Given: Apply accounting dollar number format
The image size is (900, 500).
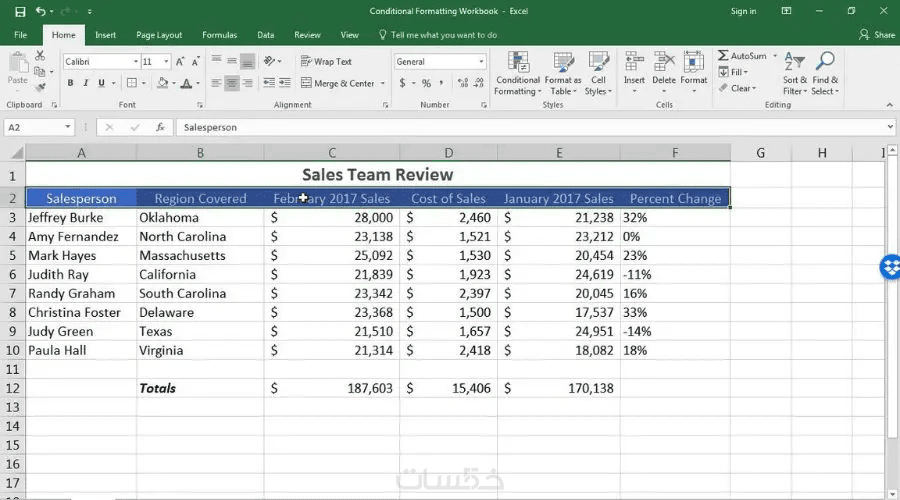Looking at the screenshot, I should click(x=402, y=83).
